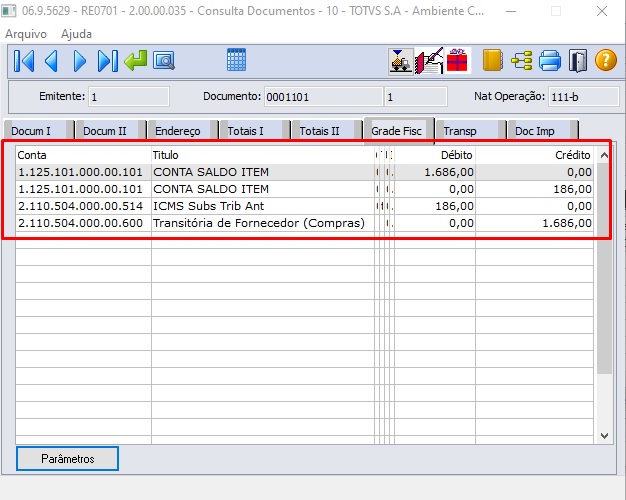Image resolution: width=626 pixels, height=500 pixels.
Task: Click the Débito 186,00 cell
Action: pyautogui.click(x=435, y=206)
